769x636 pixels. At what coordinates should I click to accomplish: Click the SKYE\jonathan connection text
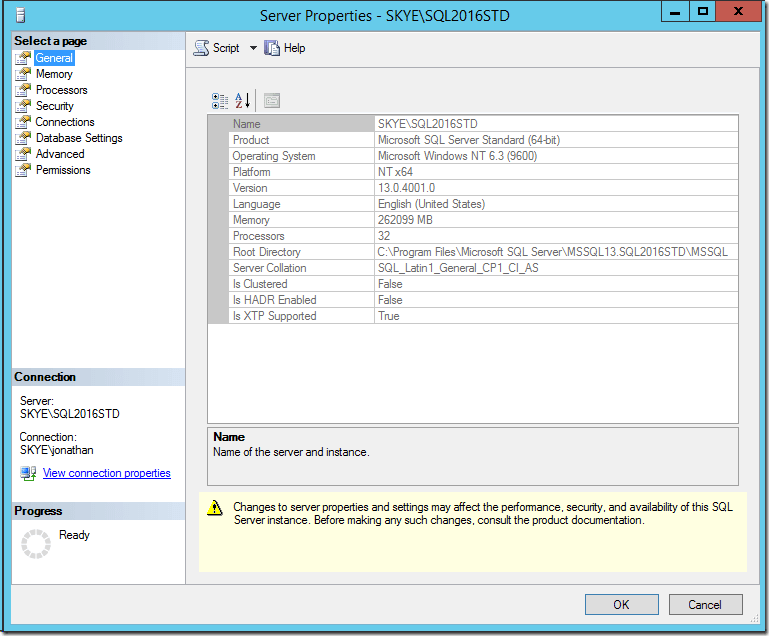(x=56, y=450)
